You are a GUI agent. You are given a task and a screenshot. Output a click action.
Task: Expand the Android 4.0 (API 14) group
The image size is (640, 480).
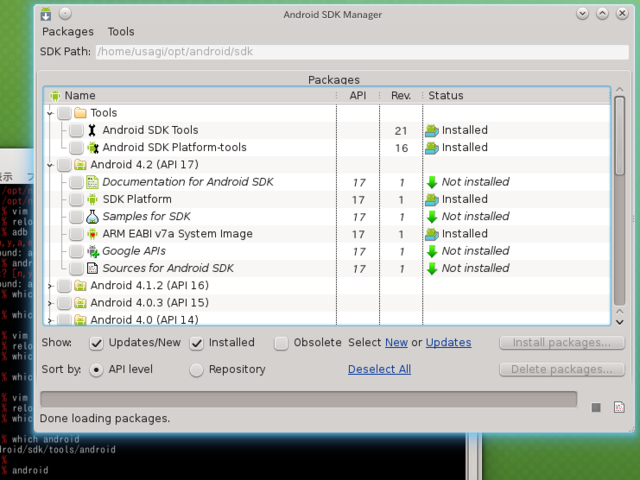pyautogui.click(x=50, y=320)
